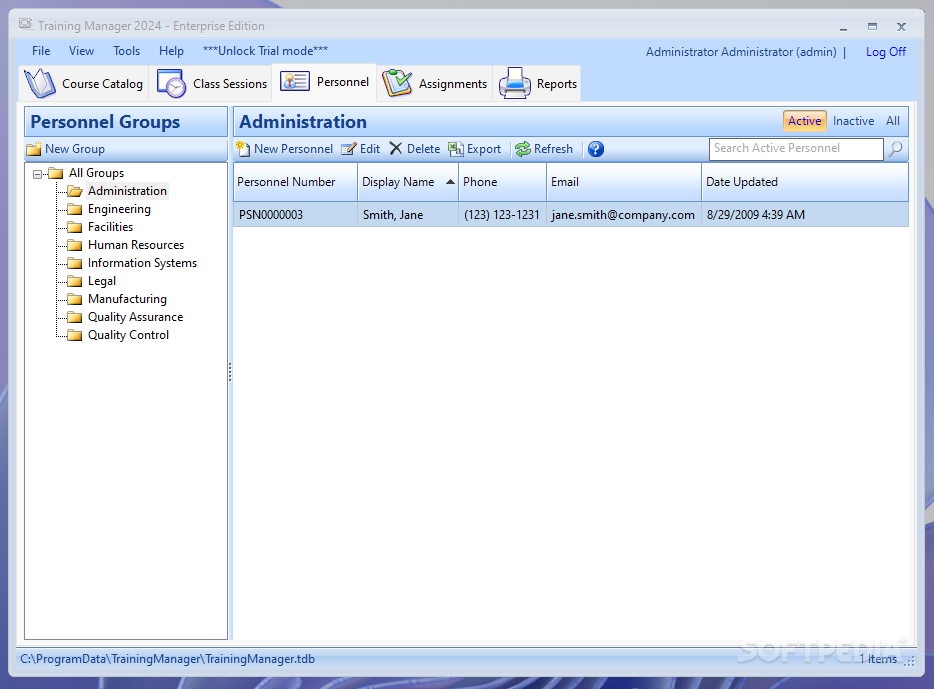Viewport: 934px width, 689px height.
Task: Click the Class Sessions clock icon
Action: coord(171,83)
